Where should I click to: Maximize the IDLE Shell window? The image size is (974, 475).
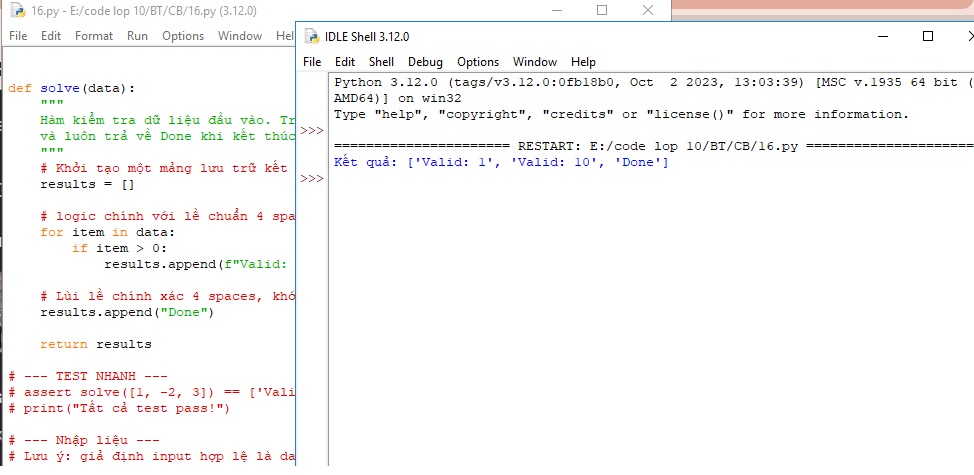tap(927, 37)
